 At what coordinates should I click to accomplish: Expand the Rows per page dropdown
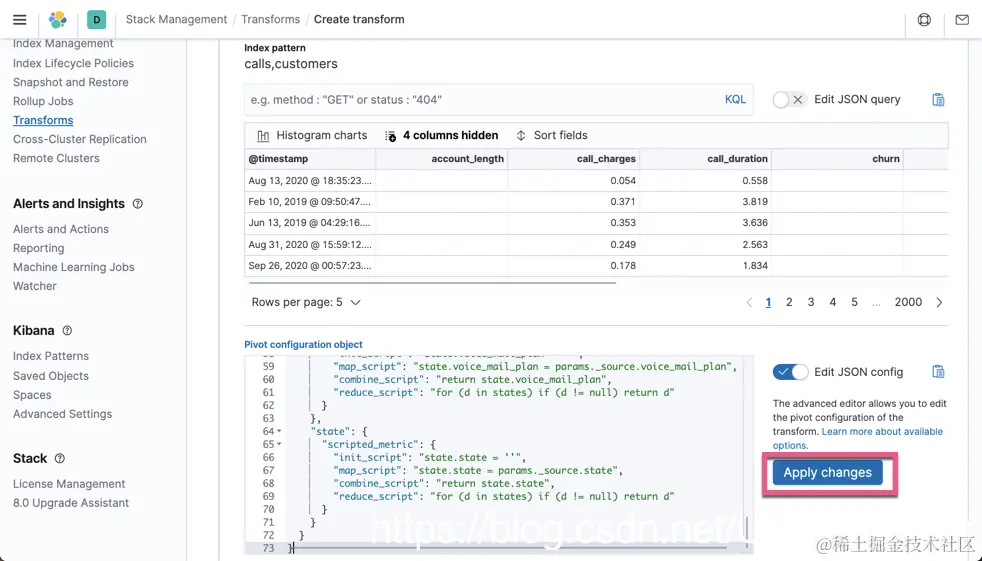306,302
